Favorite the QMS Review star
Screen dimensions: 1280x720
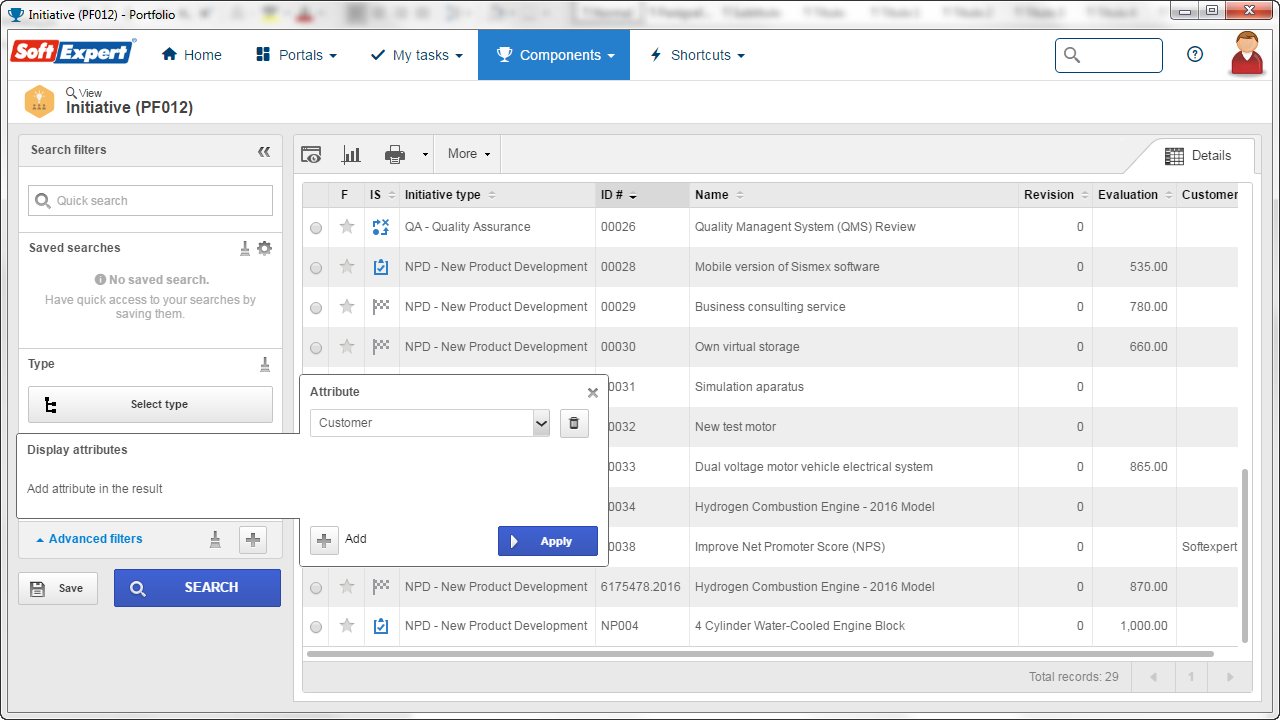click(347, 227)
